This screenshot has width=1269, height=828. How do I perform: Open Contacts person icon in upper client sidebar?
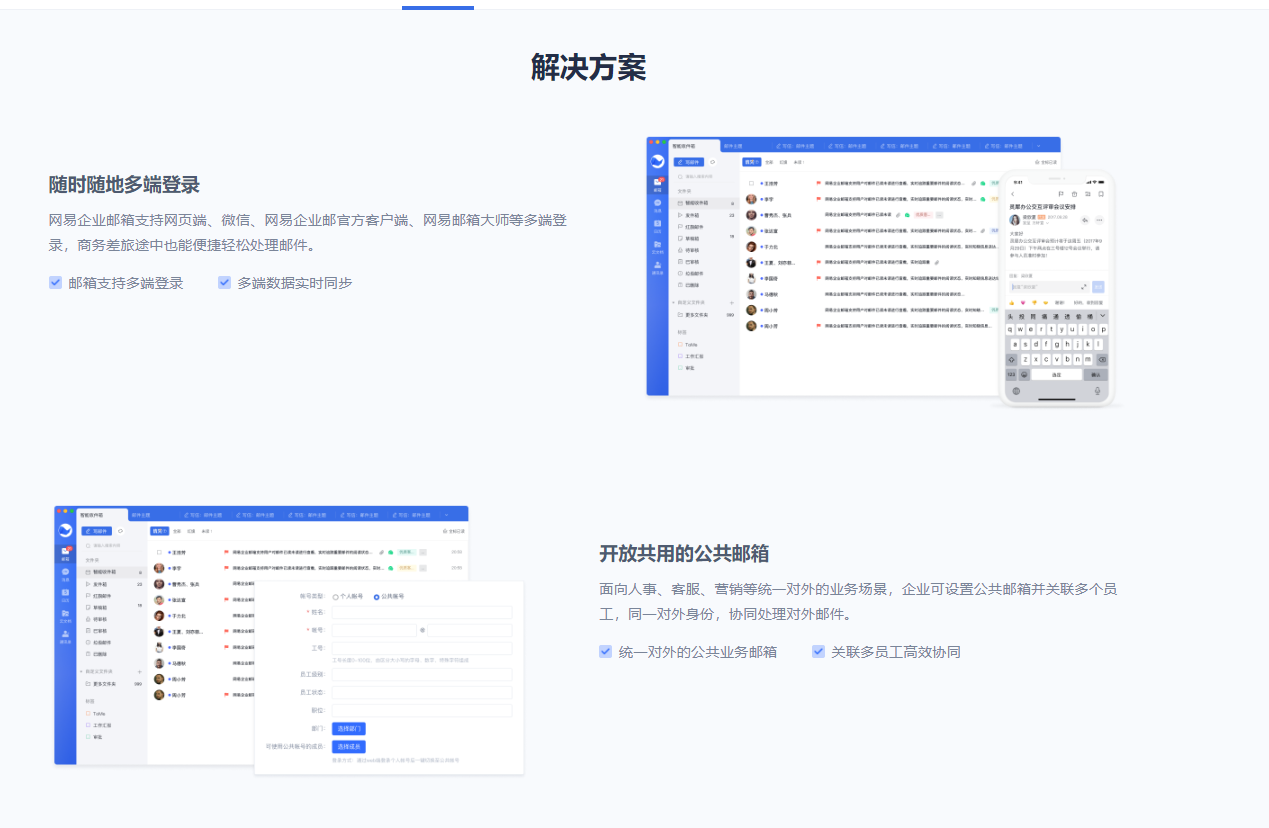click(657, 266)
